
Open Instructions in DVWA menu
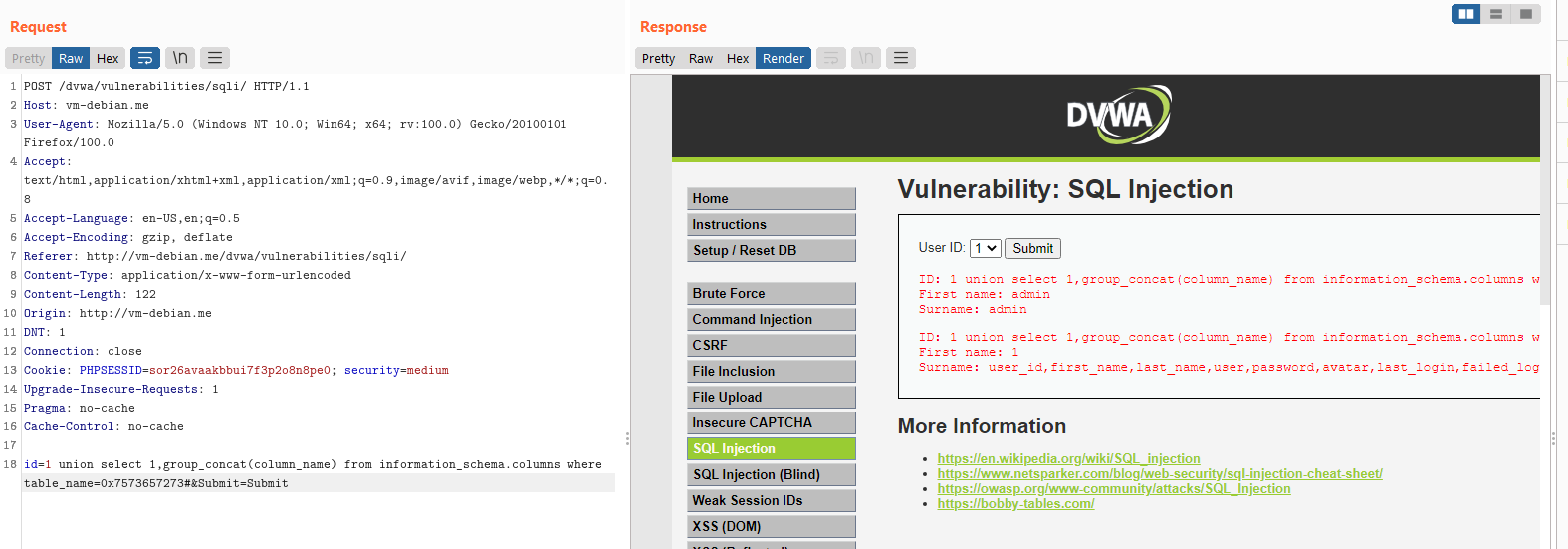(x=772, y=224)
